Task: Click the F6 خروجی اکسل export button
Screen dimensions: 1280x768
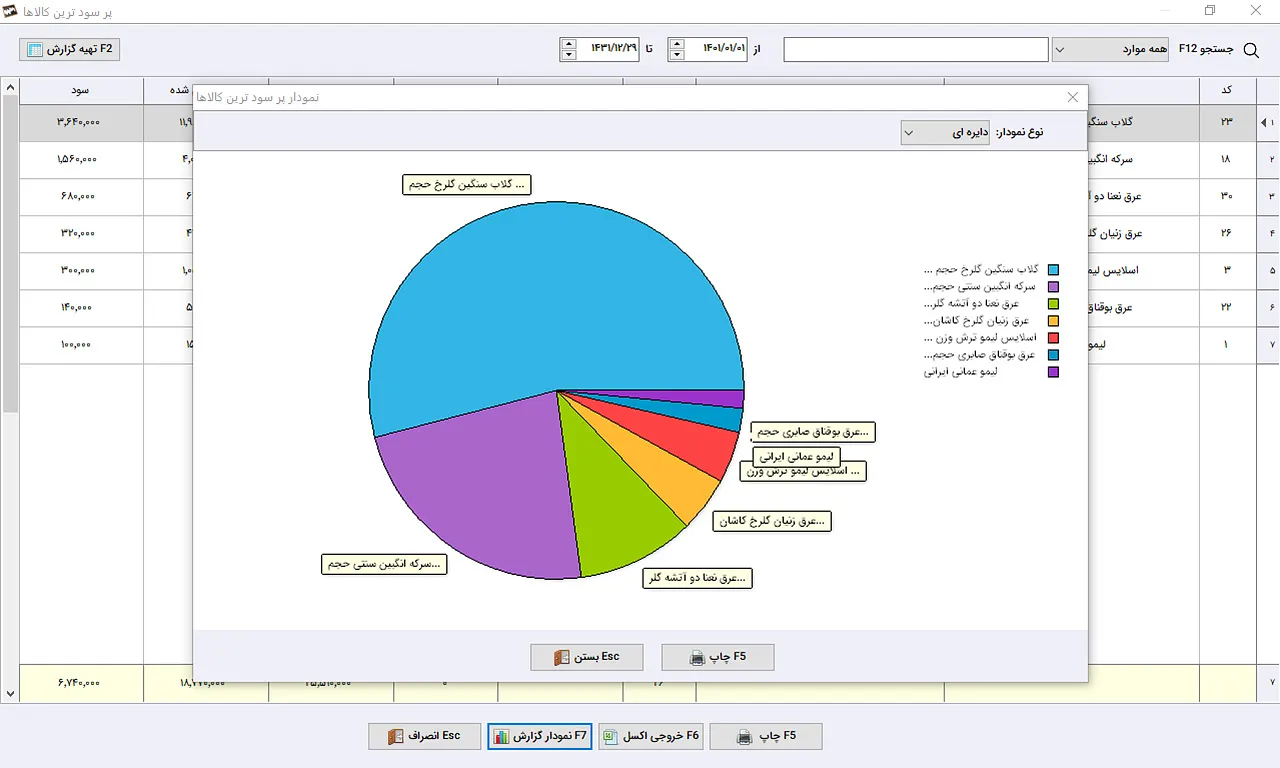Action: [x=652, y=736]
